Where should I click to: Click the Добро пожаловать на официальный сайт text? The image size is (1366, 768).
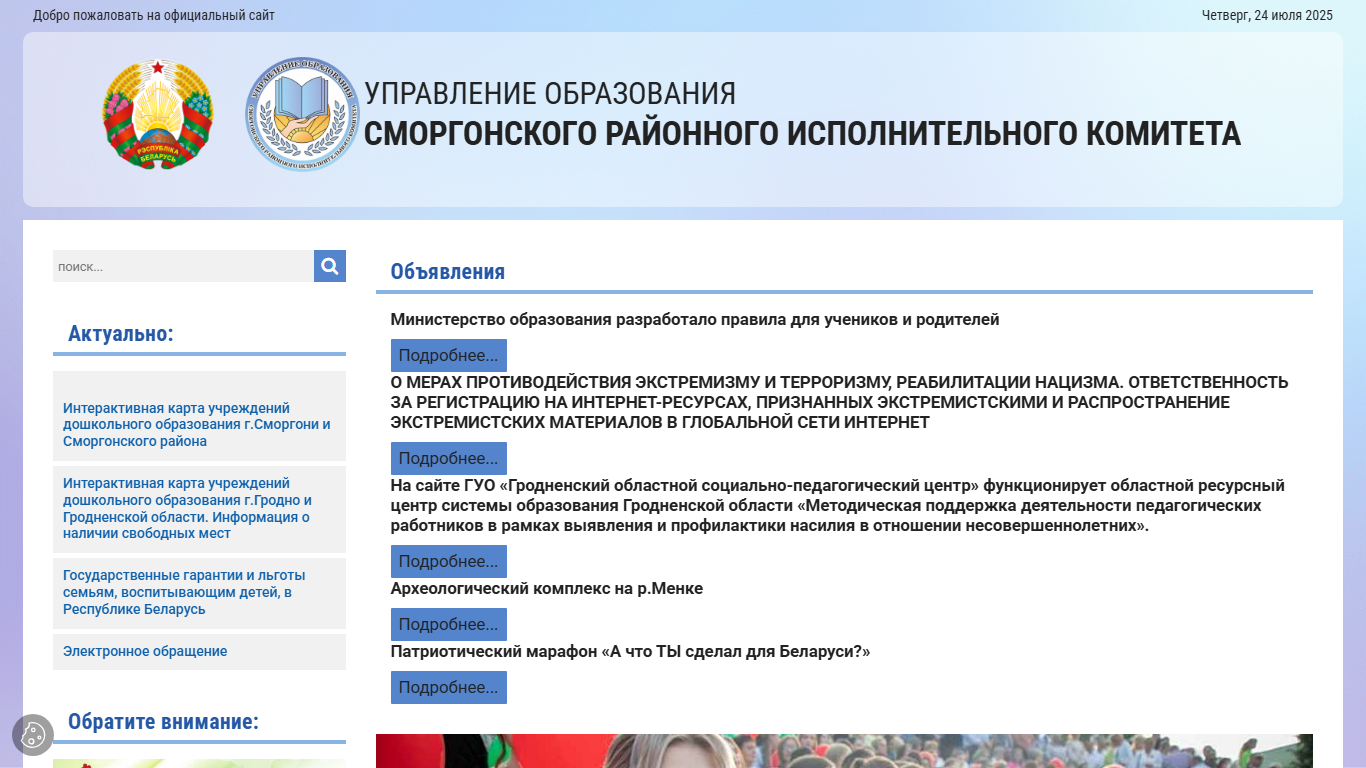tap(154, 15)
